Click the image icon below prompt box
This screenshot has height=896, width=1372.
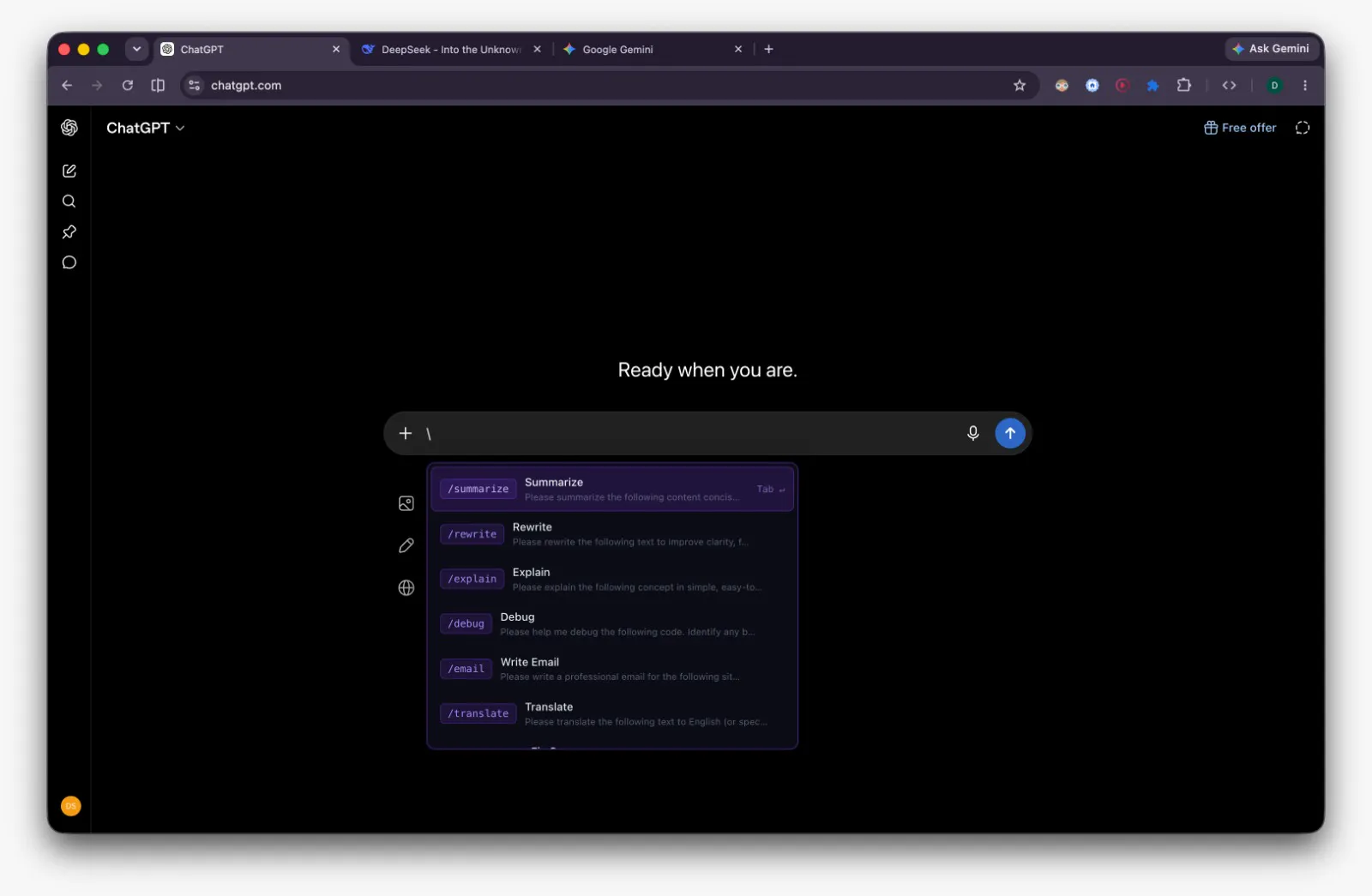tap(406, 503)
